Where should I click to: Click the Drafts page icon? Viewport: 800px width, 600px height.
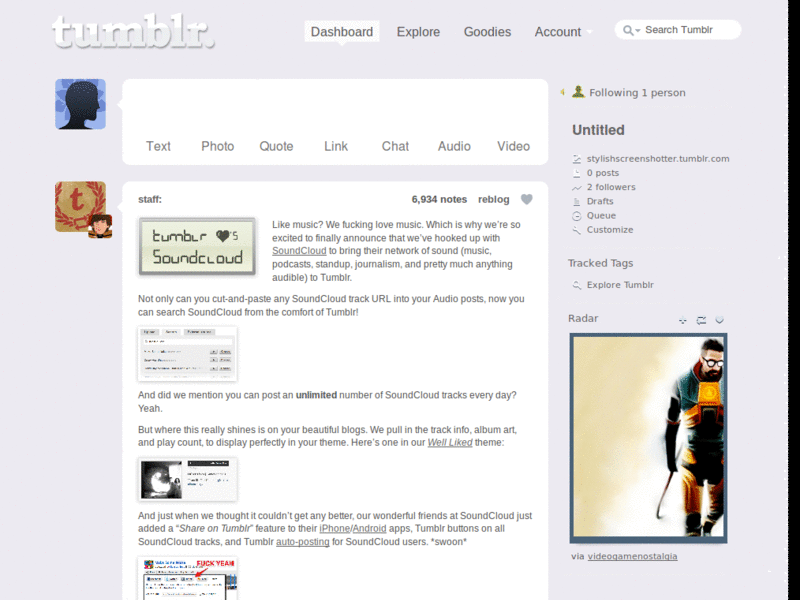click(x=577, y=202)
